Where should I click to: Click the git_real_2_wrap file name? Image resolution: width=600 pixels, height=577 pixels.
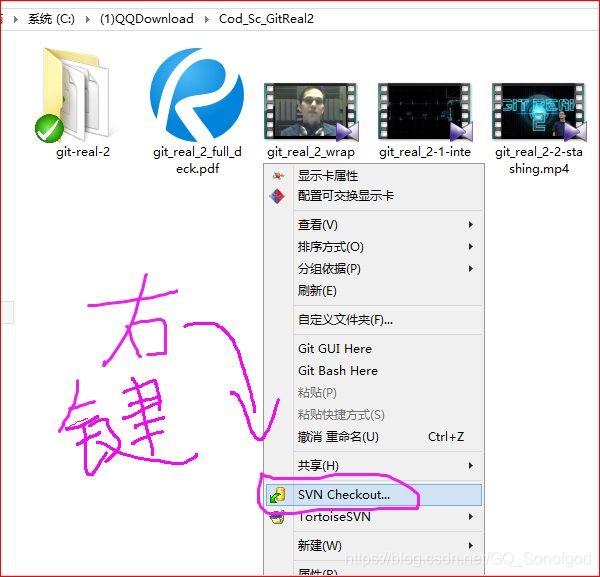tap(311, 152)
